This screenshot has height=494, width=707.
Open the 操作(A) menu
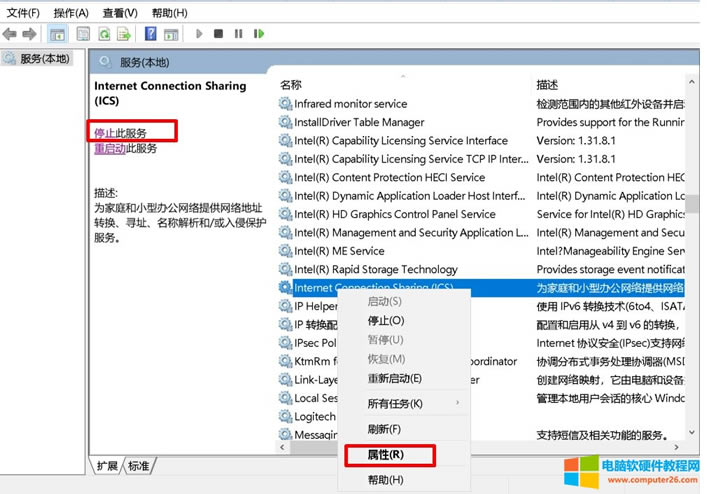(71, 13)
